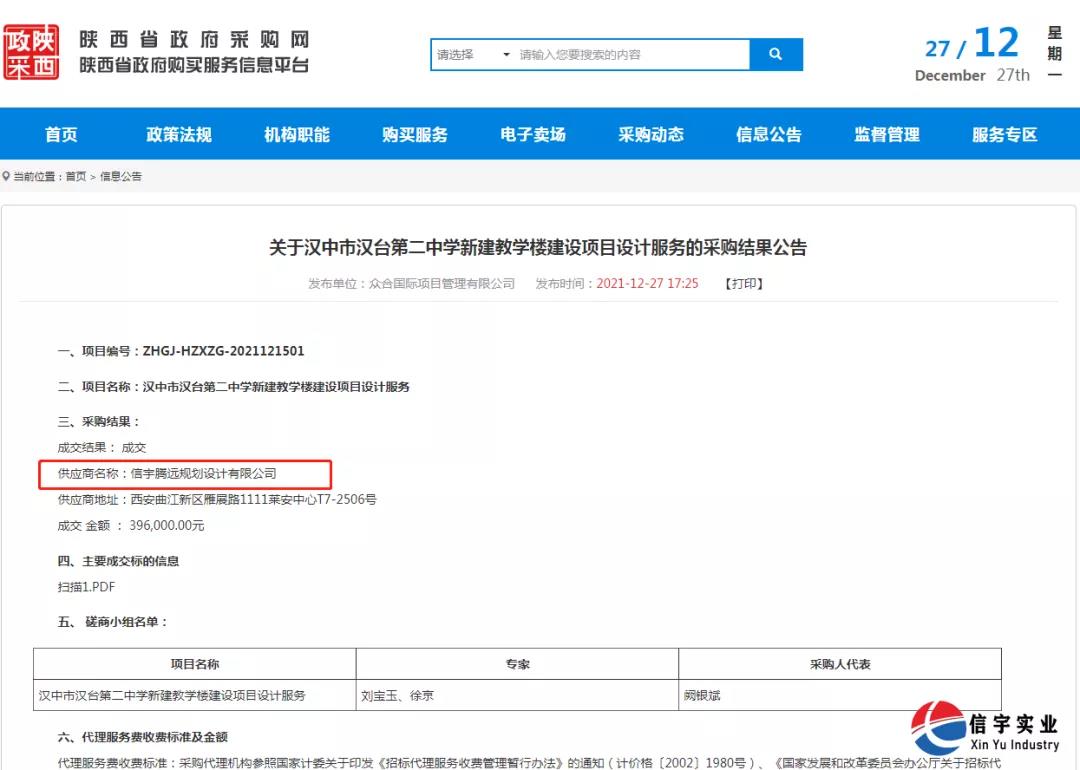This screenshot has width=1080, height=770.
Task: Select the 监督管理 menu item
Action: 885,133
